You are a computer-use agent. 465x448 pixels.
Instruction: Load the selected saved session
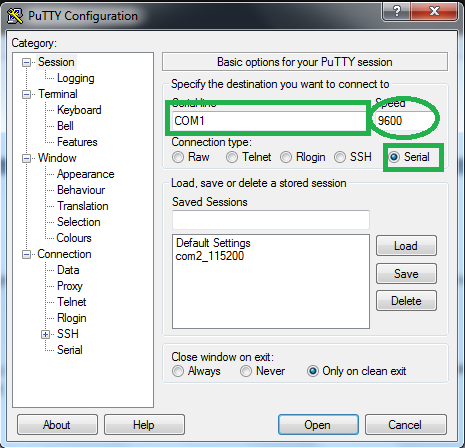(x=406, y=246)
